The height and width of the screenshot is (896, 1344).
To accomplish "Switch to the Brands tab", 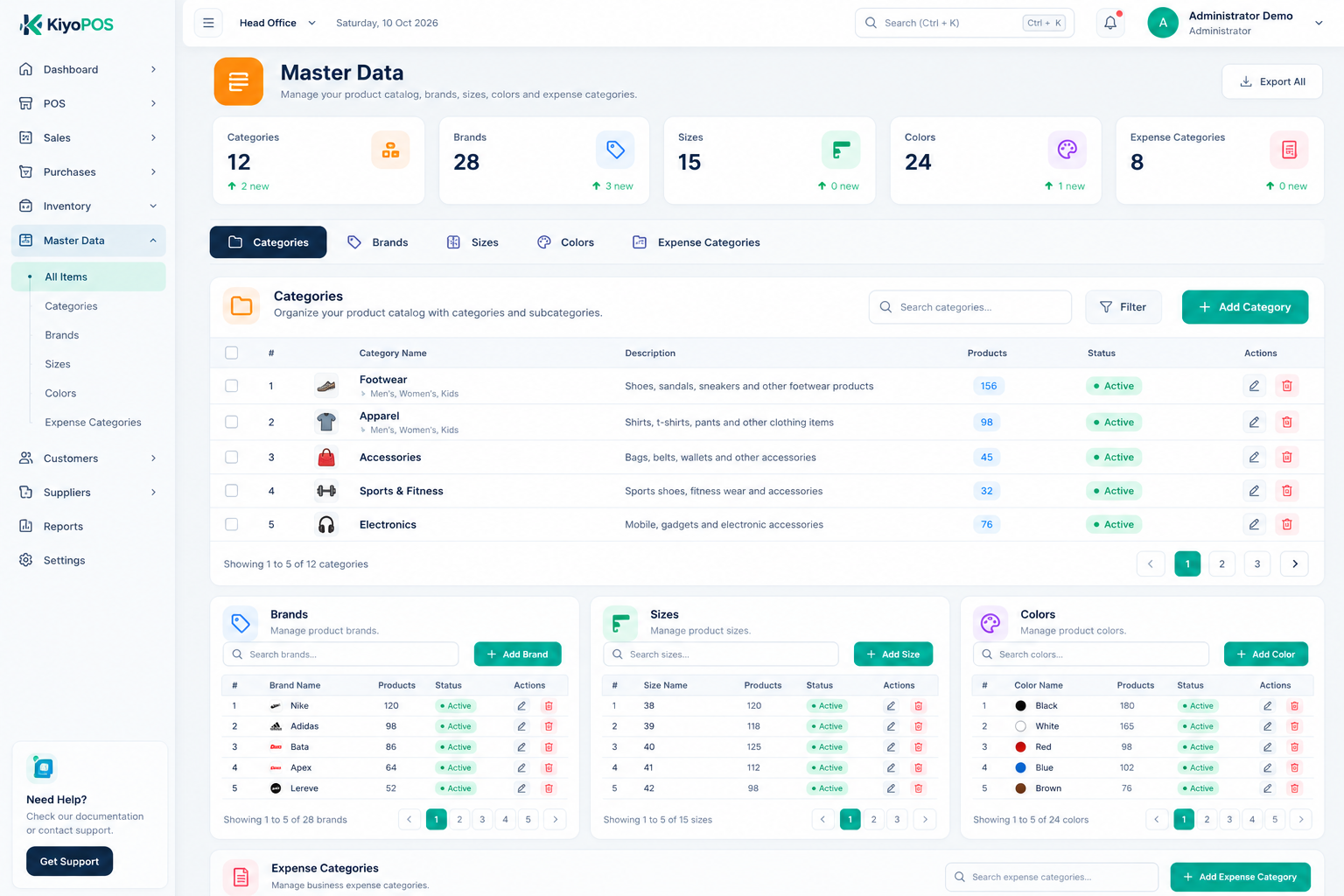I will tap(378, 242).
